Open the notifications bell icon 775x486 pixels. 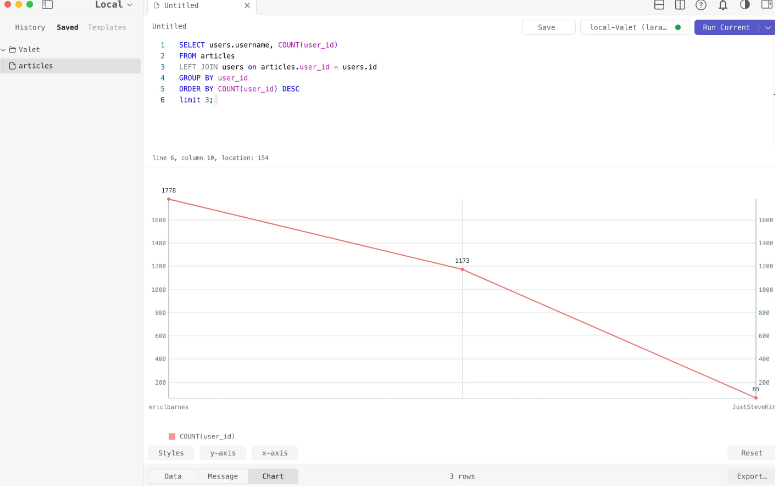pos(723,5)
